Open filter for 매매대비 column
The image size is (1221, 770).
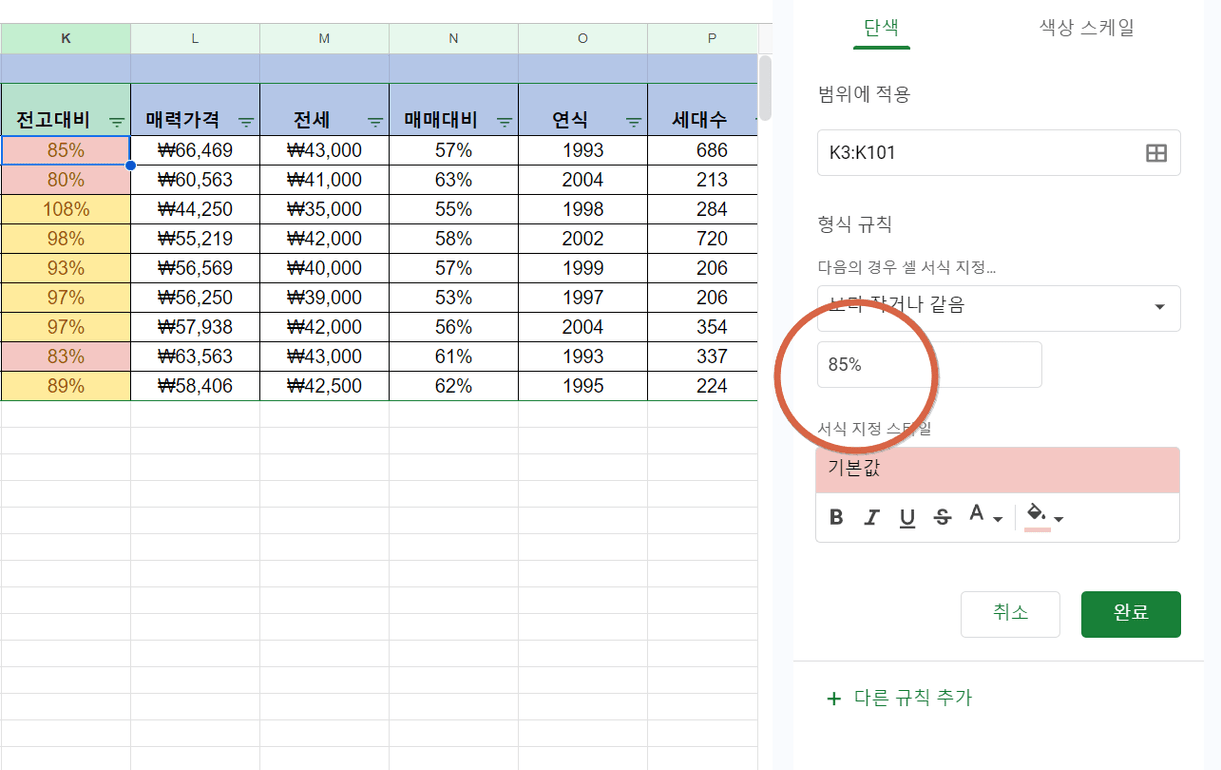pyautogui.click(x=505, y=122)
